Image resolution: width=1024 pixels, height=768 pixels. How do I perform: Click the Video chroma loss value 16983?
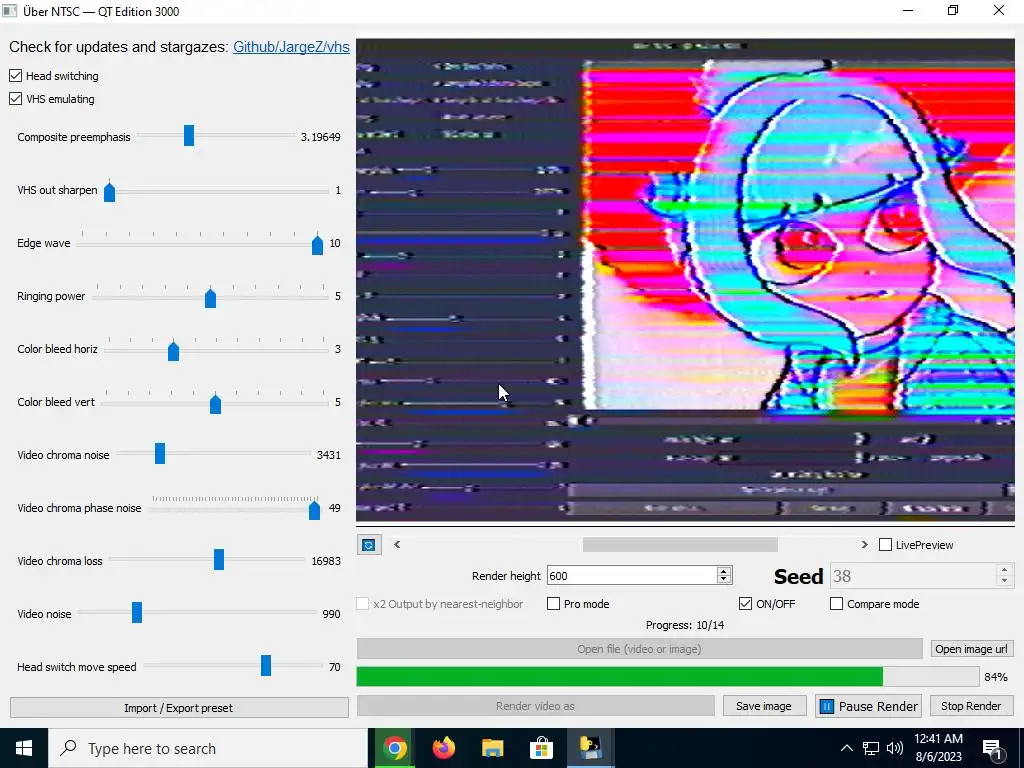pyautogui.click(x=326, y=561)
